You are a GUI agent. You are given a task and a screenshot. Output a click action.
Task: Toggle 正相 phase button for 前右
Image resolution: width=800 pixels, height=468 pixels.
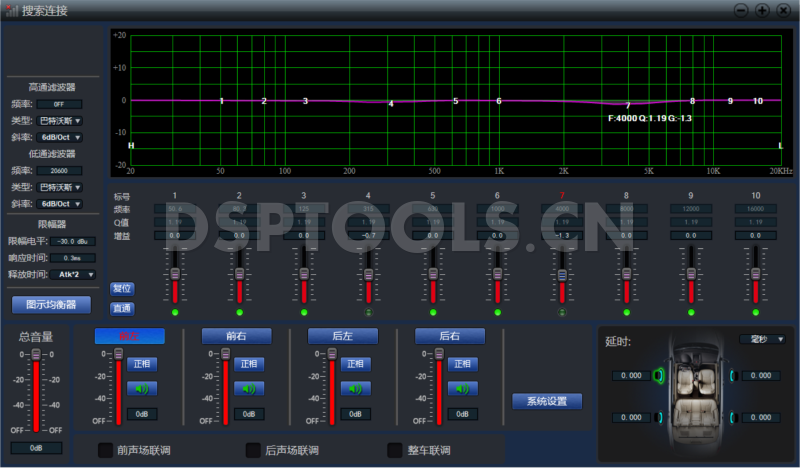point(249,364)
